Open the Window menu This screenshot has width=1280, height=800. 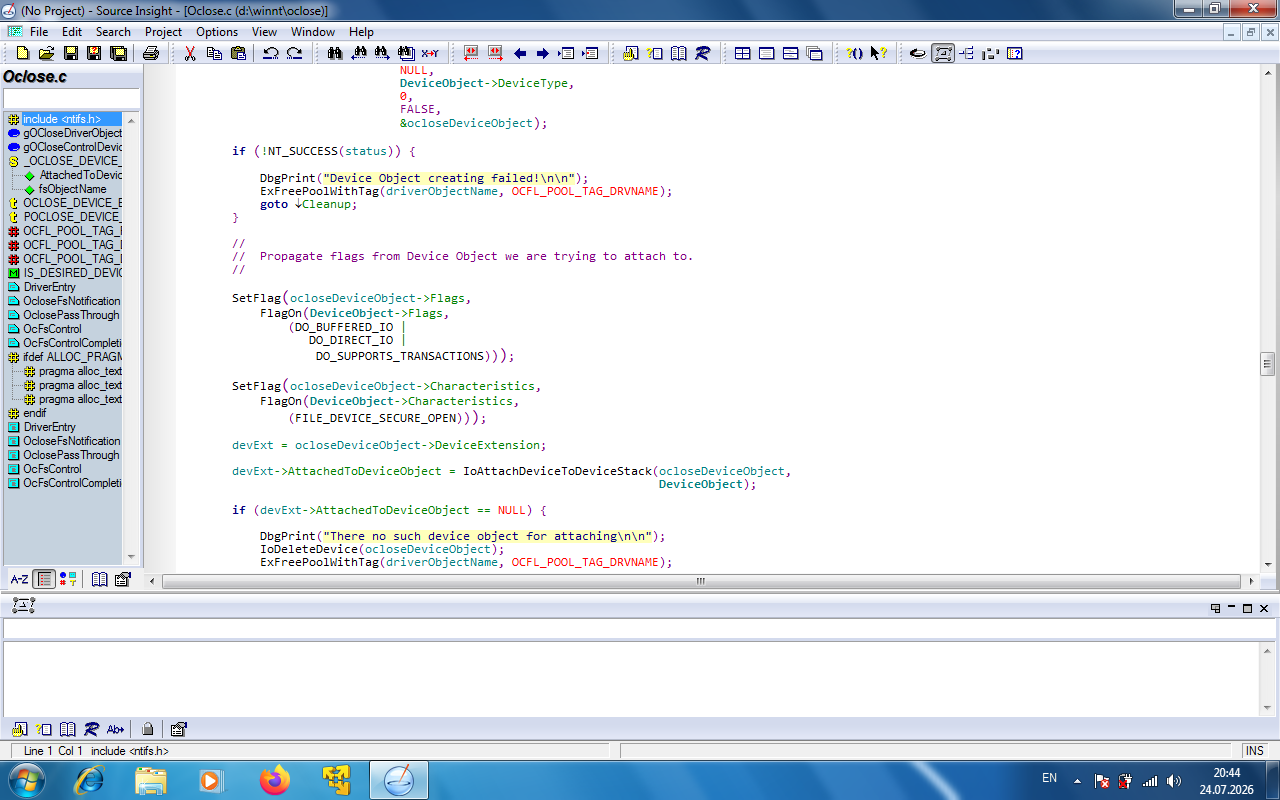pos(313,32)
